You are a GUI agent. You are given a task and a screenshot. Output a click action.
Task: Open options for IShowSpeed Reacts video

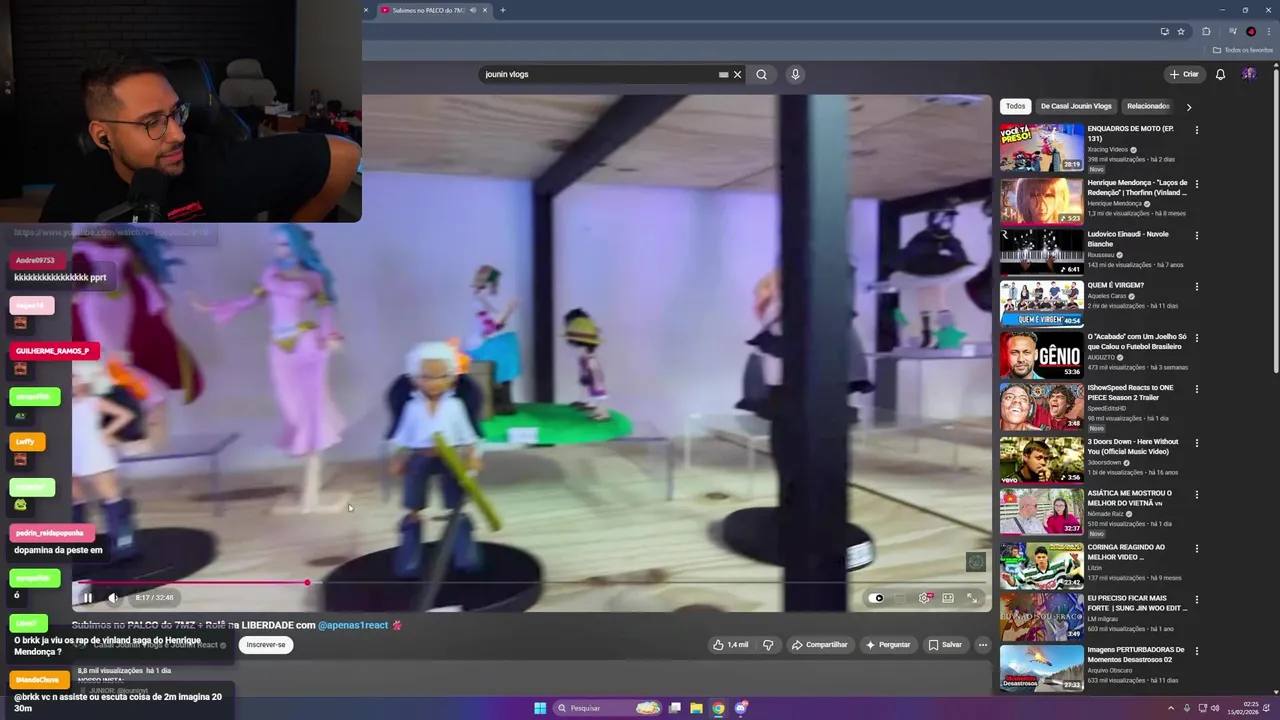coord(1196,389)
